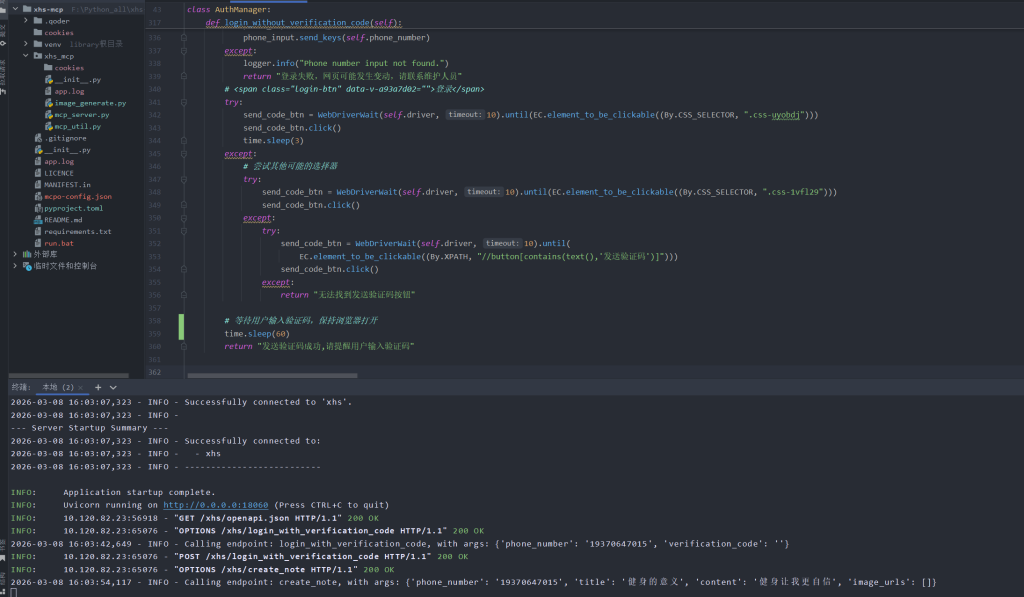The height and width of the screenshot is (597, 1024).
Task: Toggle fold marker at the line 345 except
Action: (x=184, y=154)
